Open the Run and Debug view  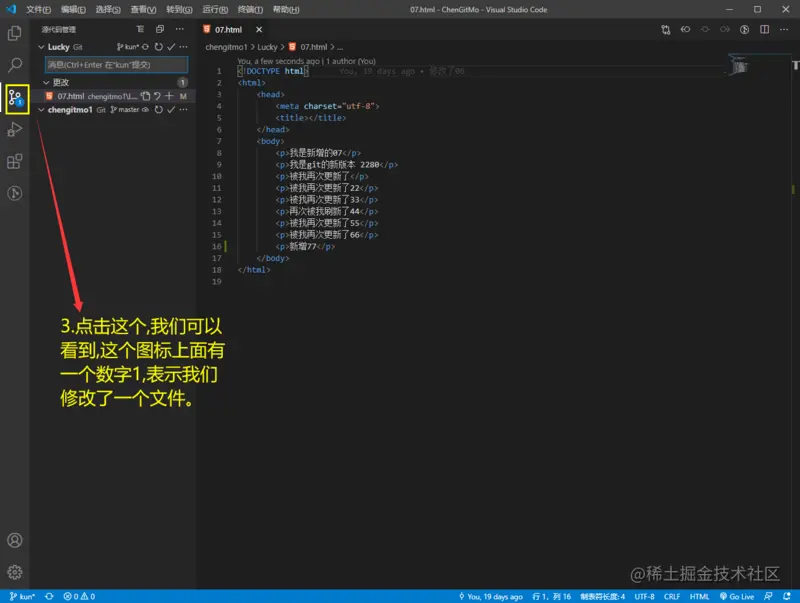point(15,130)
